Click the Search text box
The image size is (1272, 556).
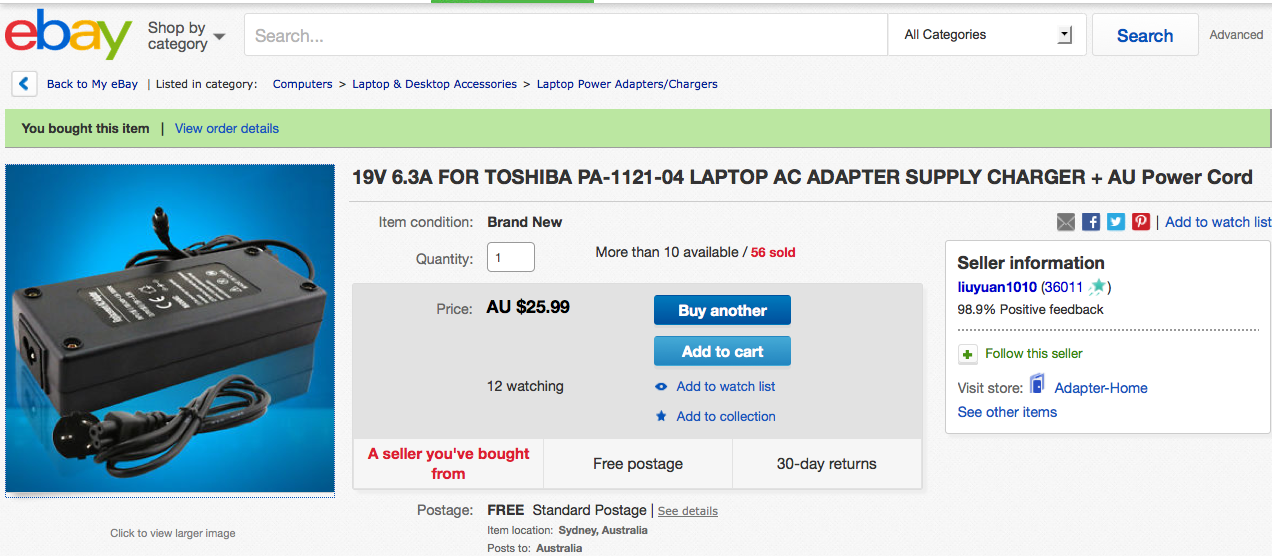pyautogui.click(x=565, y=35)
